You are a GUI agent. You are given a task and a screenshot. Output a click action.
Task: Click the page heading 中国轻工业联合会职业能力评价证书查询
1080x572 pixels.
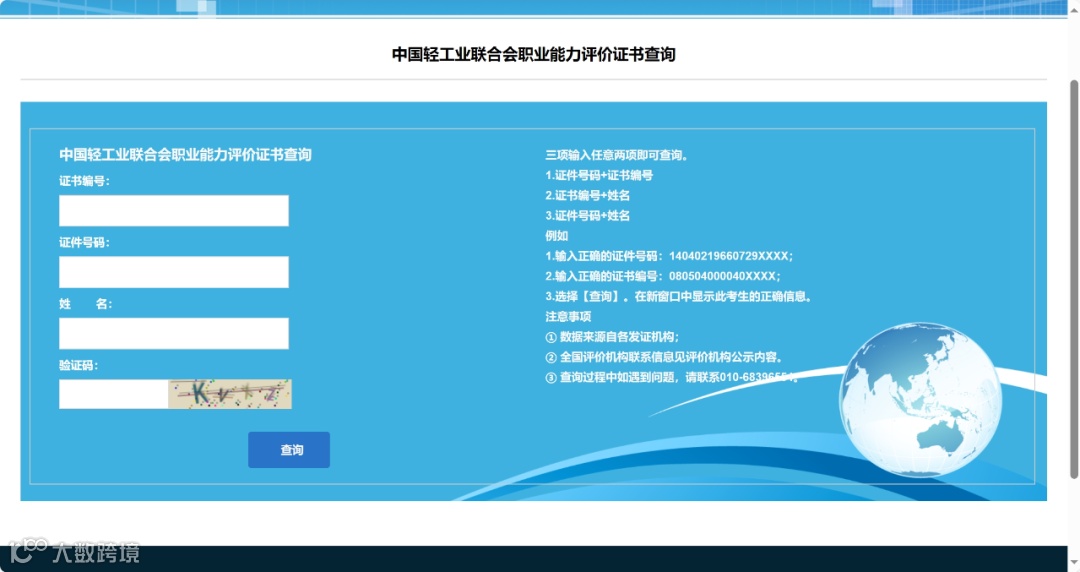click(x=534, y=54)
